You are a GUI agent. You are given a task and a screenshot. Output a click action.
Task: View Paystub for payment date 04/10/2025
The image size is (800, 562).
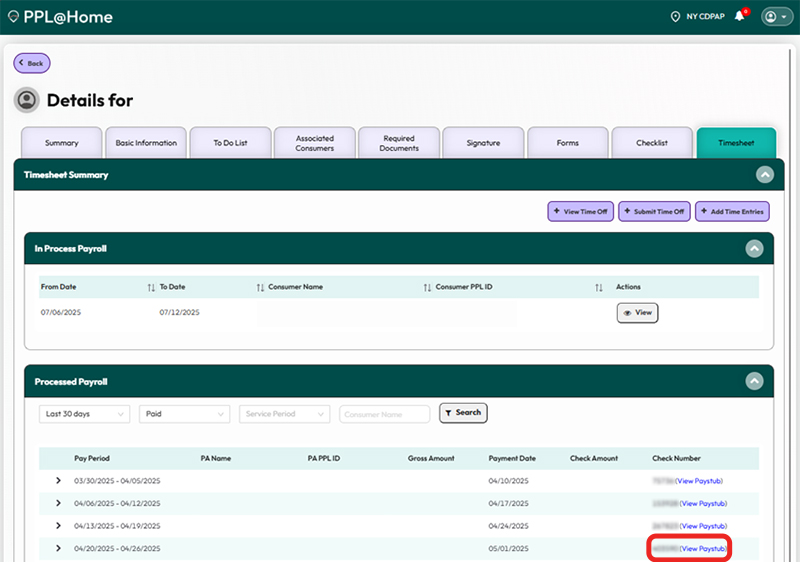699,481
